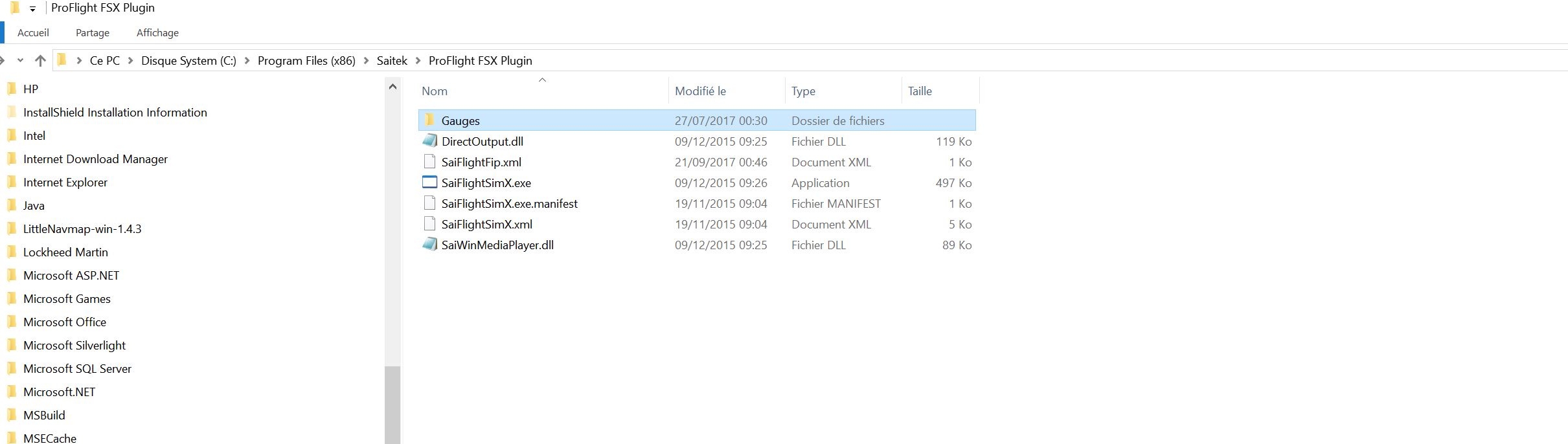Click the folder icon in the title bar
Image resolution: width=1568 pixels, height=444 pixels.
pos(14,8)
